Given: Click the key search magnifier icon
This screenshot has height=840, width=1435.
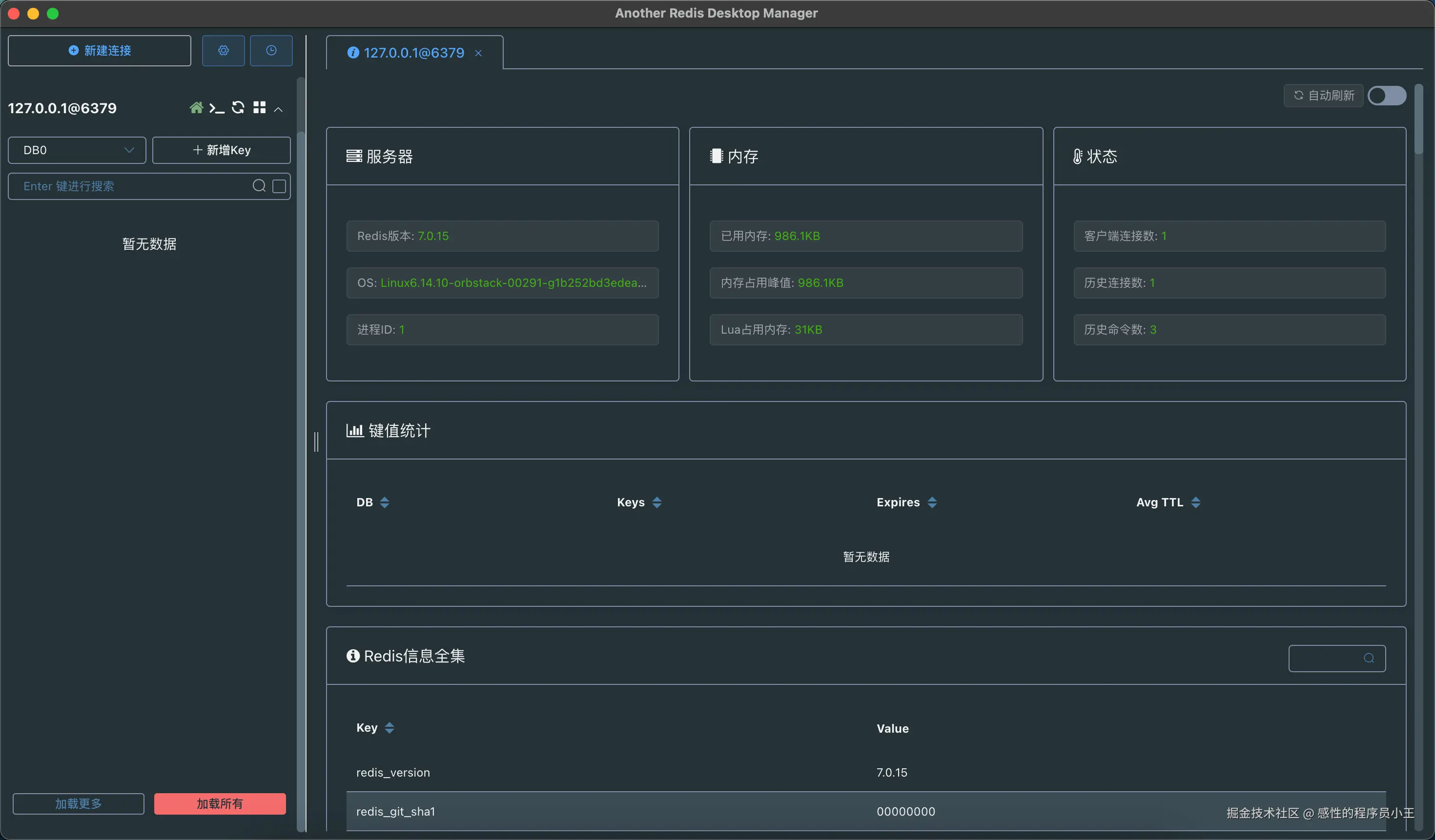Looking at the screenshot, I should 259,186.
